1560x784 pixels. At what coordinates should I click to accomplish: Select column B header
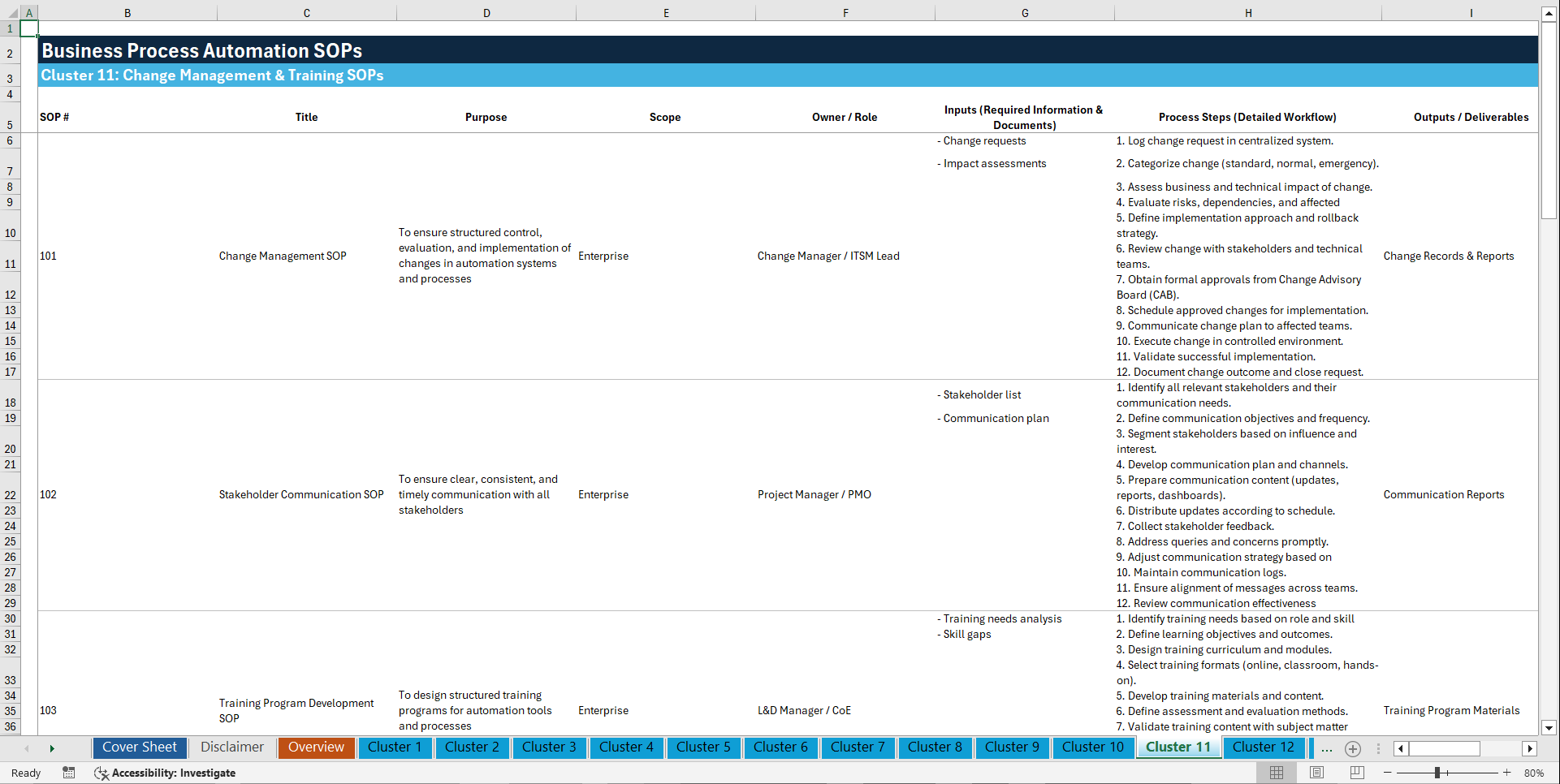[127, 13]
